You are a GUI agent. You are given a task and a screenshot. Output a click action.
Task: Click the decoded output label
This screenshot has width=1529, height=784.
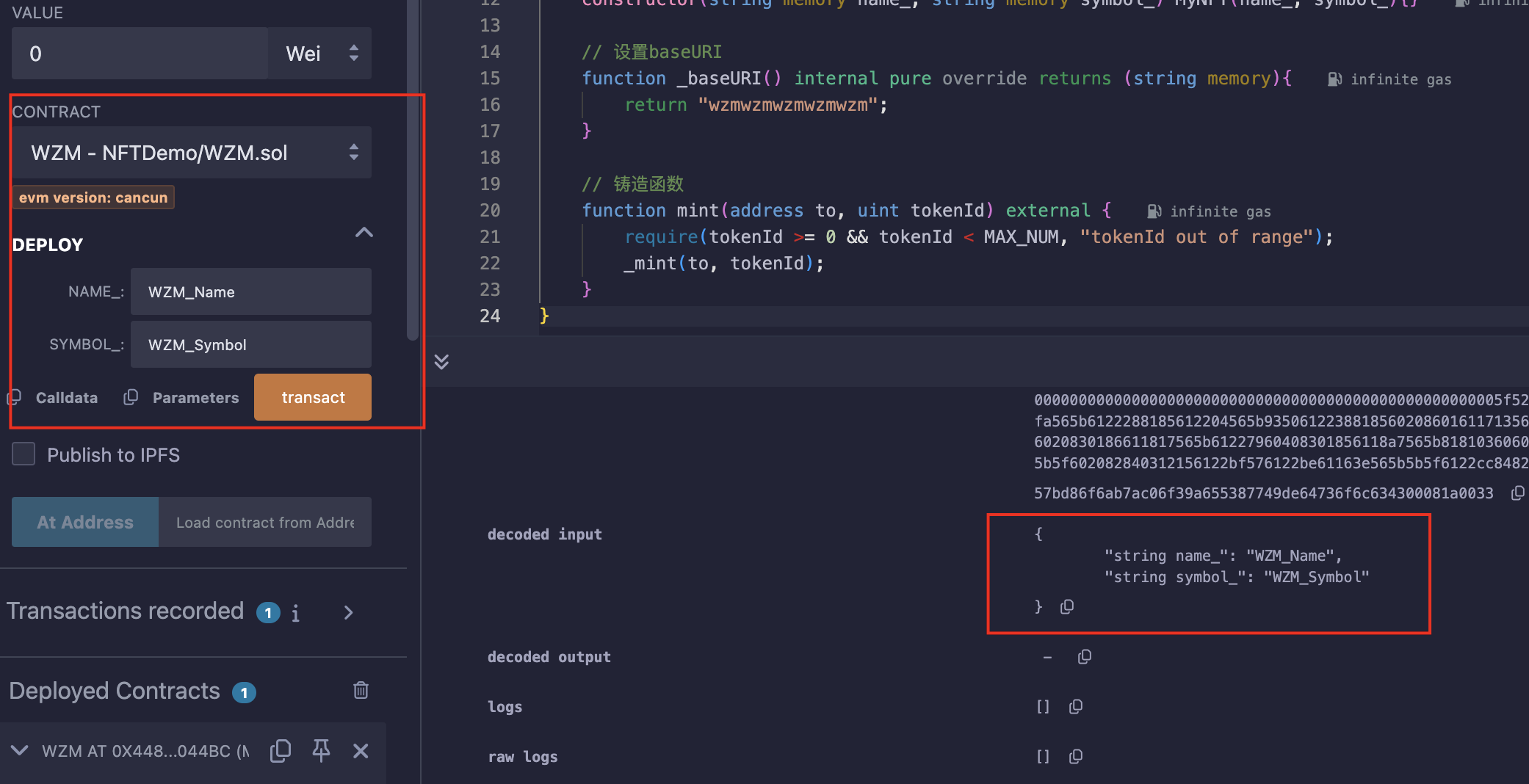(549, 657)
